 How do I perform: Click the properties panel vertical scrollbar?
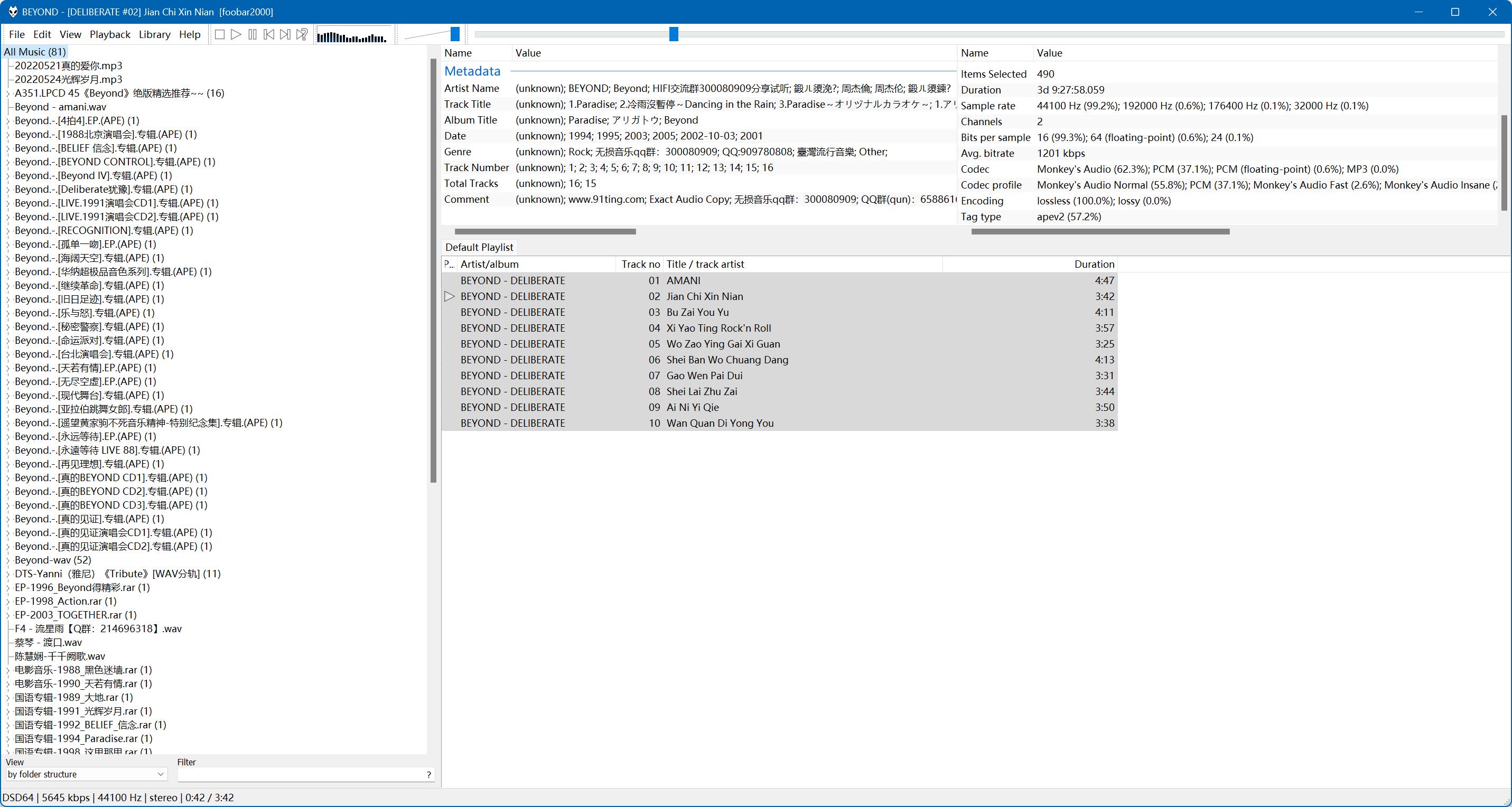click(1504, 163)
